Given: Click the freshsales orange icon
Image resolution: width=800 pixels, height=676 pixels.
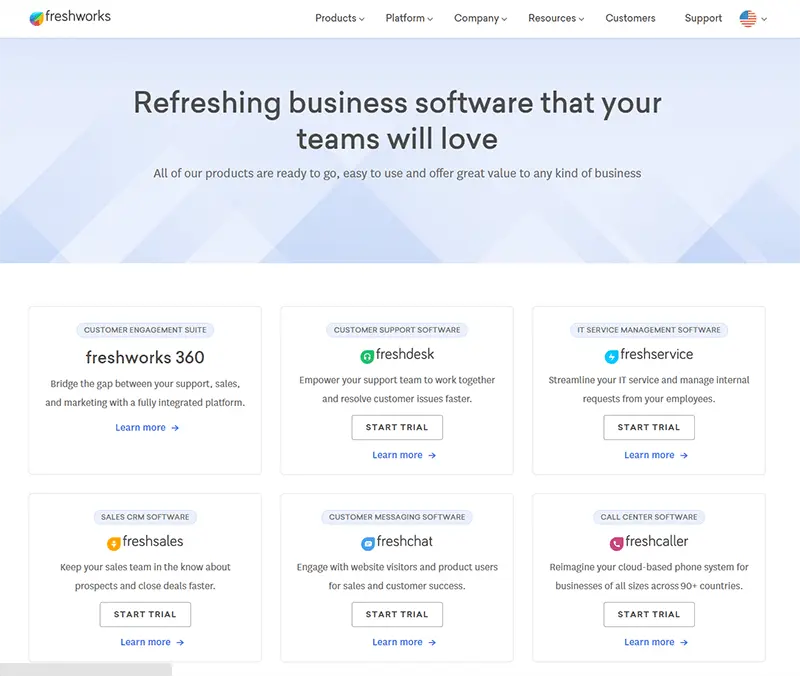Looking at the screenshot, I should click(x=113, y=544).
